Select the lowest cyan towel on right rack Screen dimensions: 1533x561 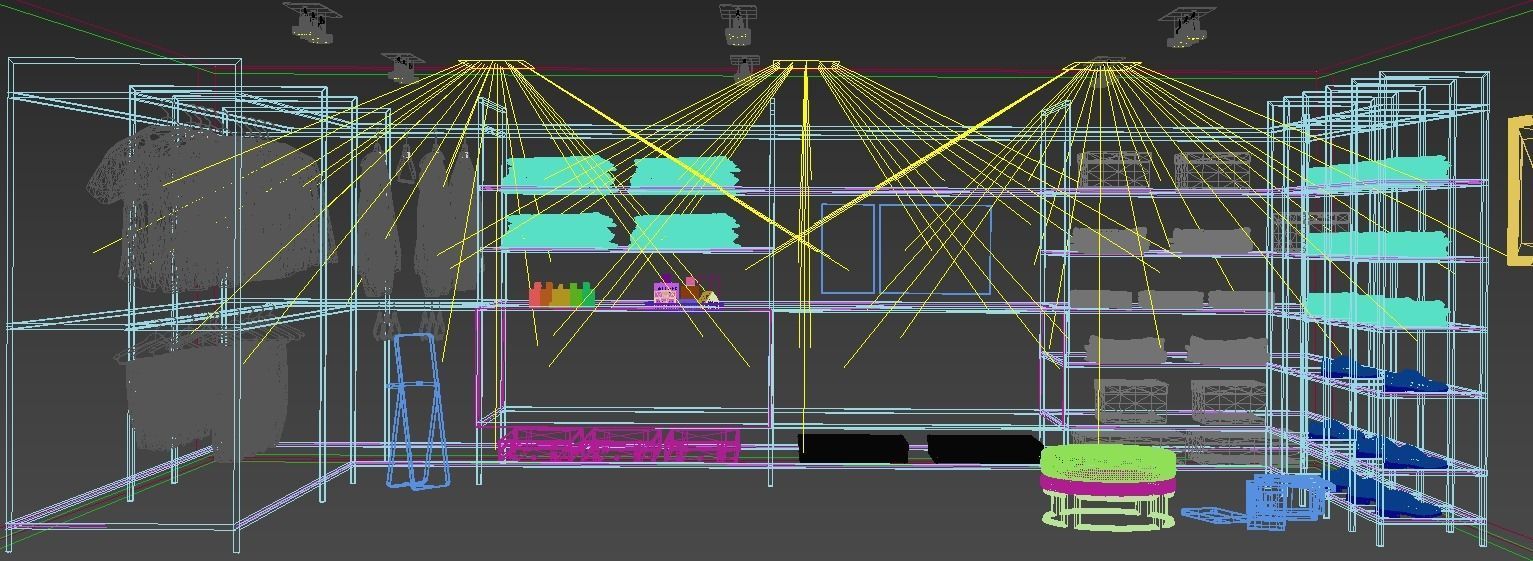1378,310
